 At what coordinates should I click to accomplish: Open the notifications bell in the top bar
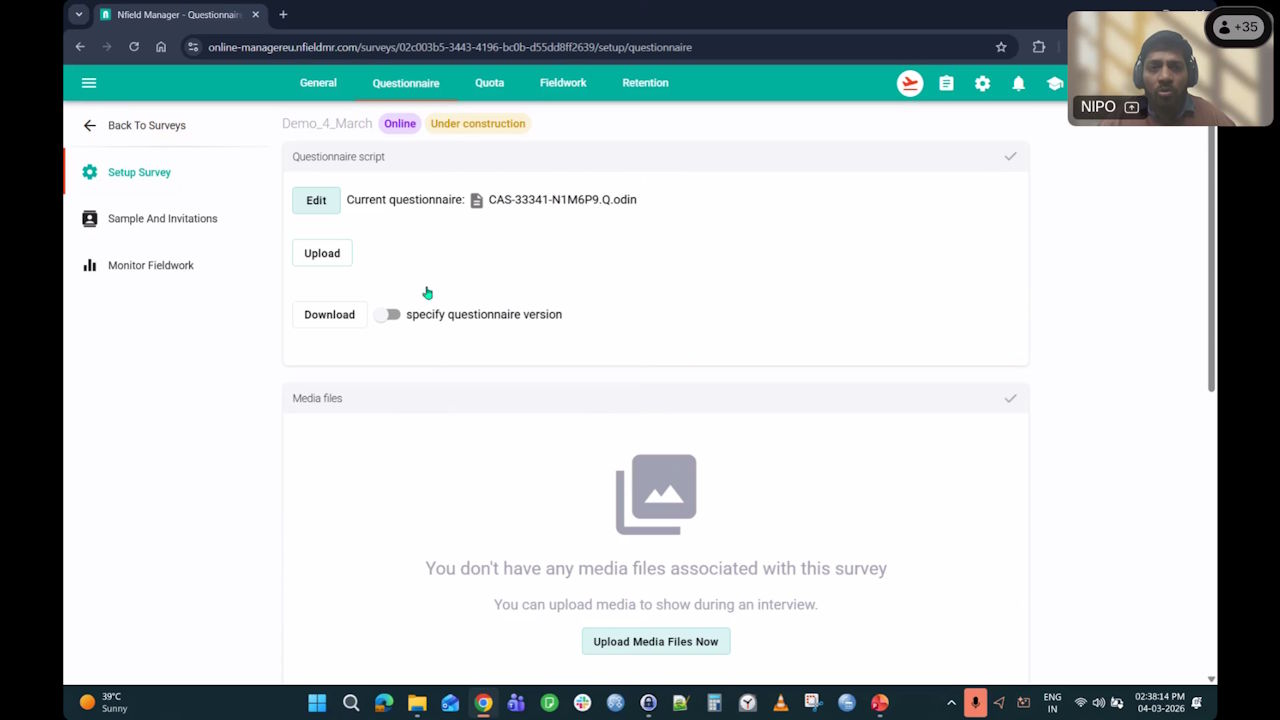point(1018,83)
